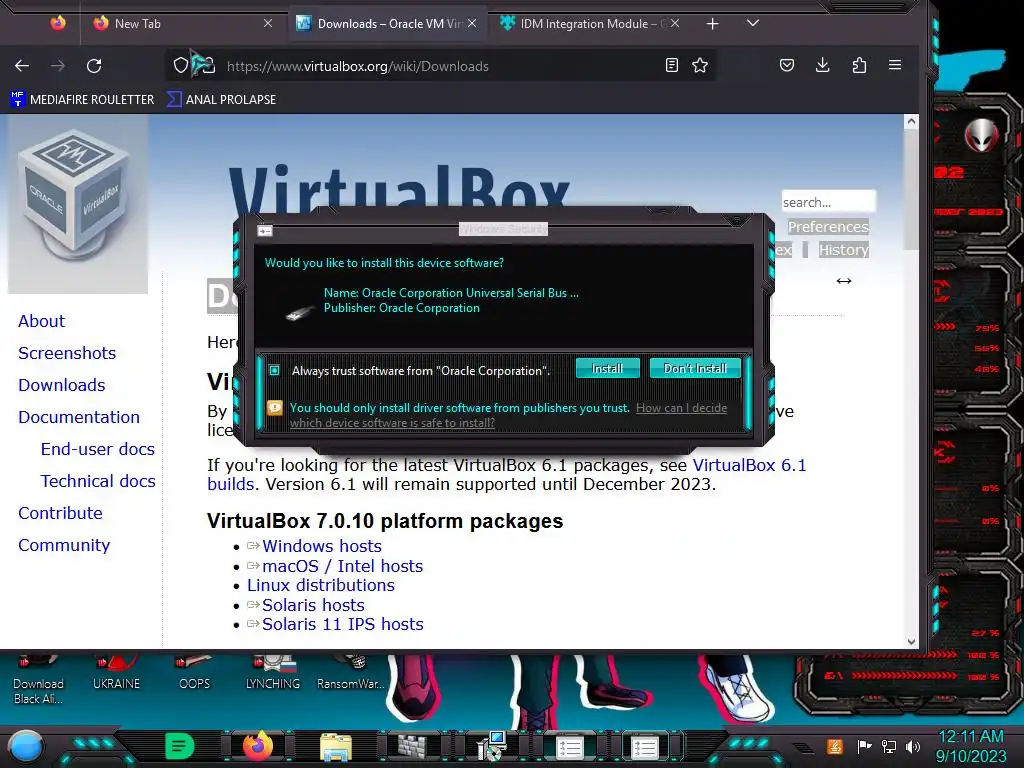This screenshot has height=768, width=1024.
Task: Open VirtualBox 6.1 builds link
Action: click(x=750, y=465)
